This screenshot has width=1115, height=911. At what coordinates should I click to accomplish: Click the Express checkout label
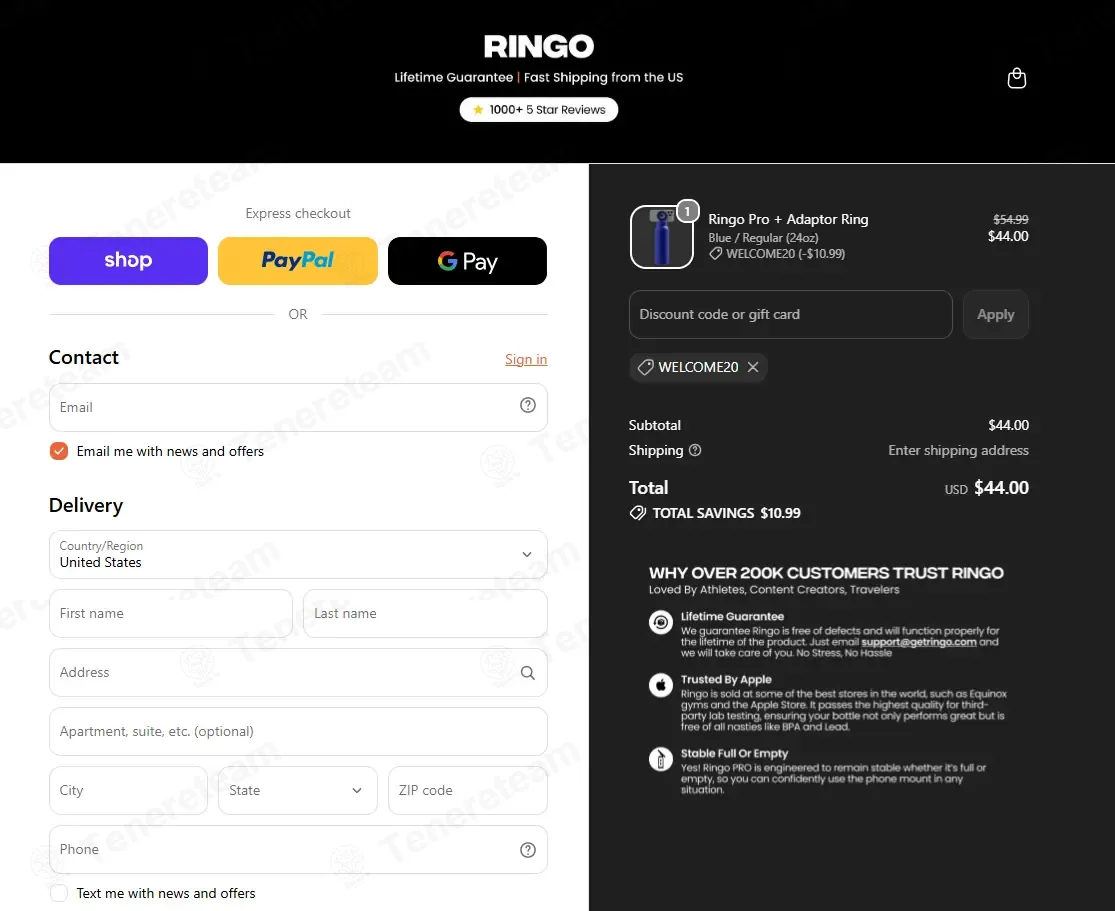coord(298,213)
